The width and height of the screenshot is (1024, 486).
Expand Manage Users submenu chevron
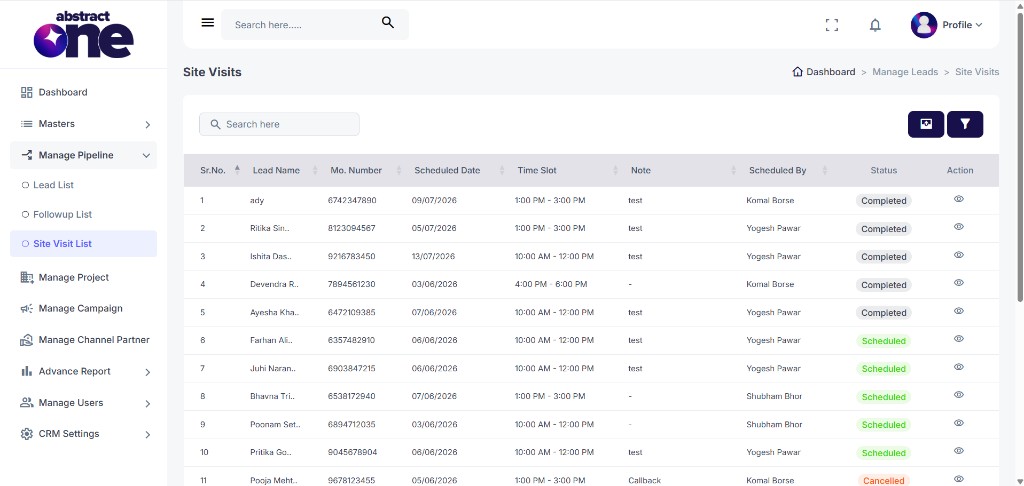tap(148, 403)
